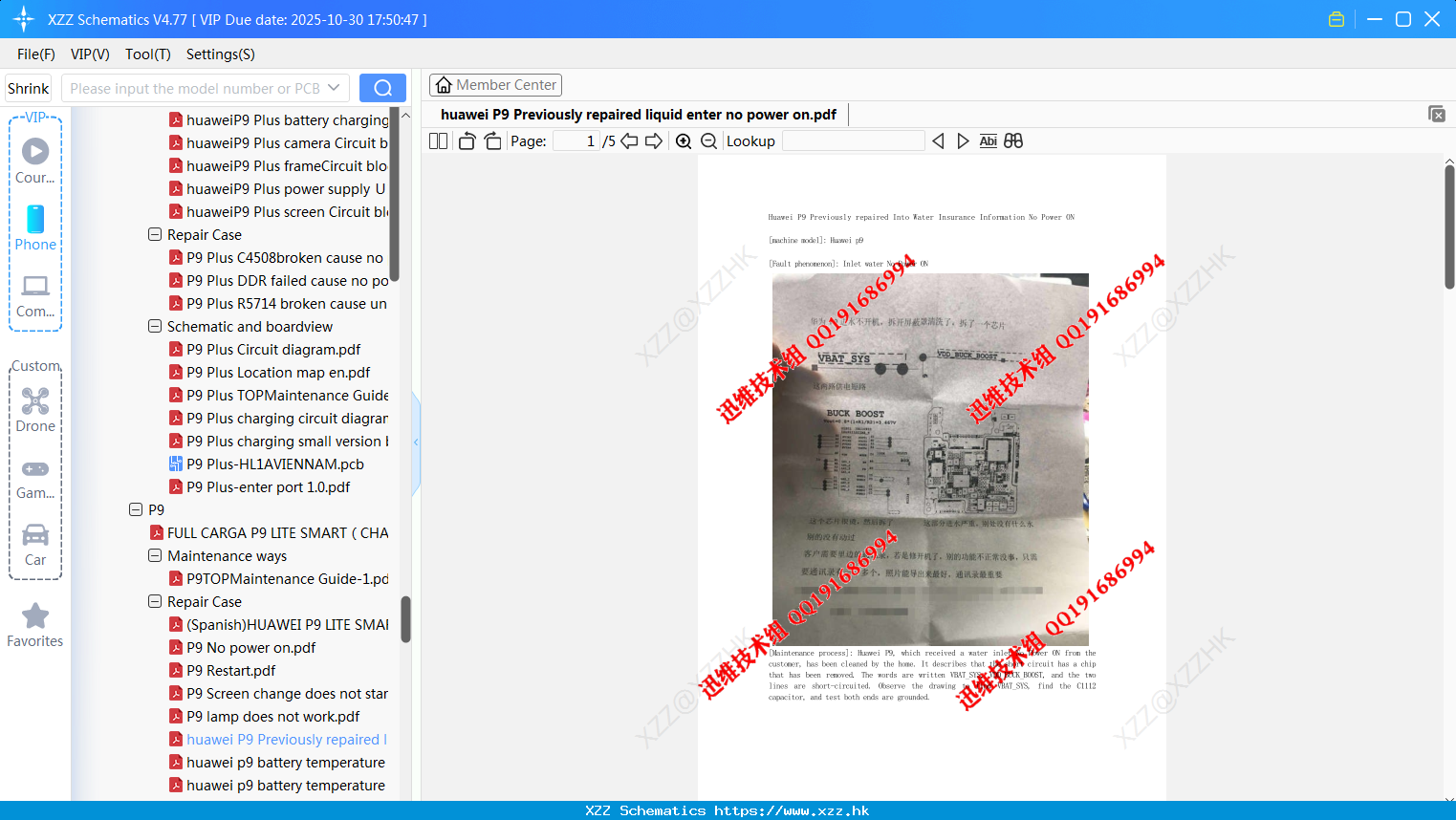1456x820 pixels.
Task: Select the Computer category icon
Action: (x=35, y=295)
